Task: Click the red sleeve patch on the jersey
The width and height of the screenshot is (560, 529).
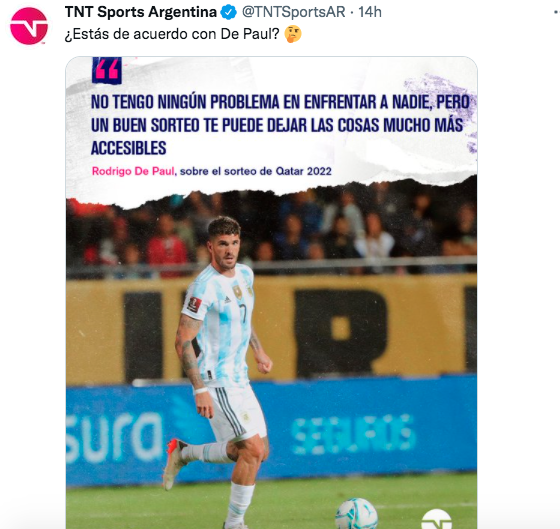Action: [194, 305]
